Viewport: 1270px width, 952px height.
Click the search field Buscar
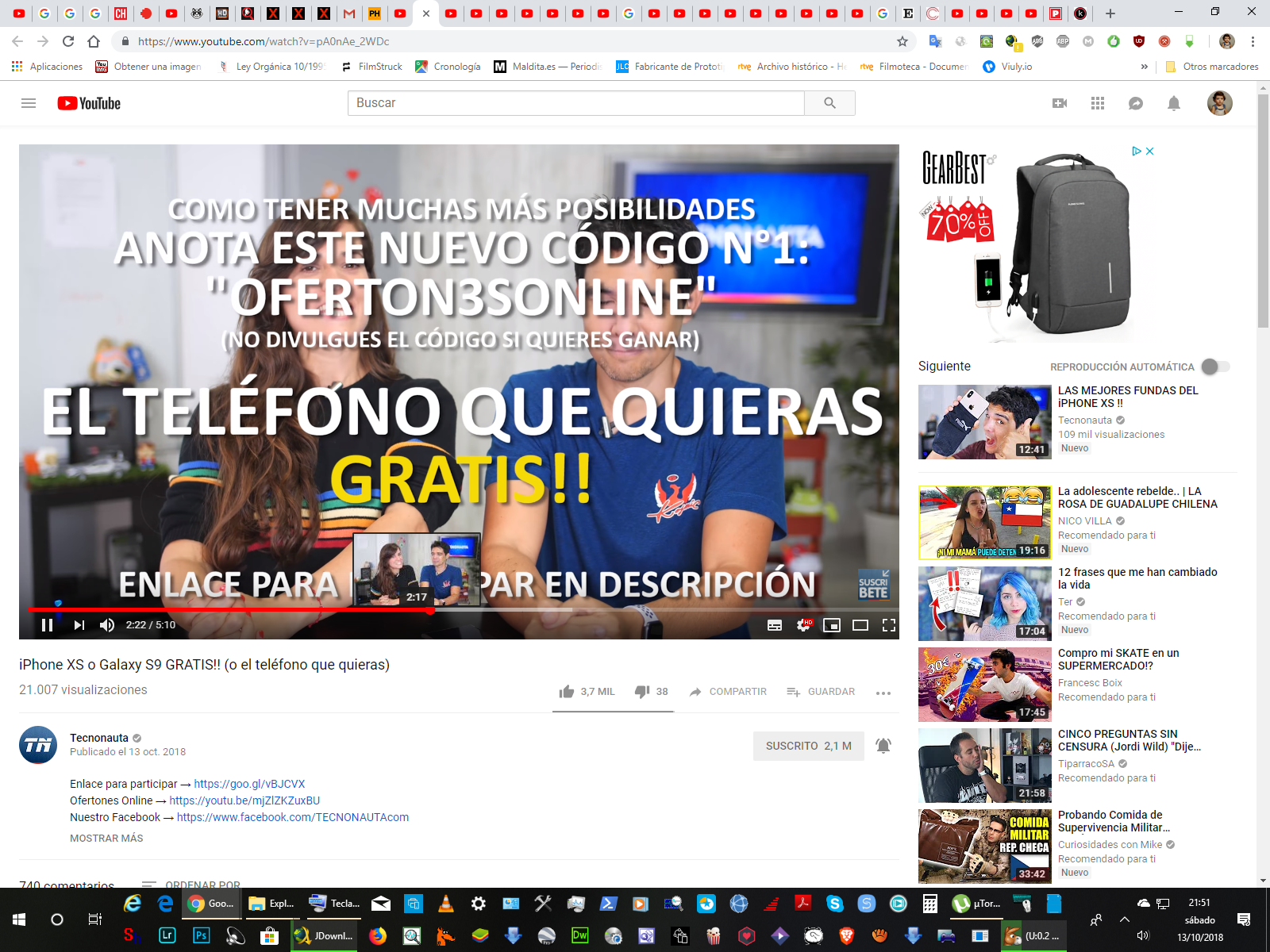pos(575,103)
